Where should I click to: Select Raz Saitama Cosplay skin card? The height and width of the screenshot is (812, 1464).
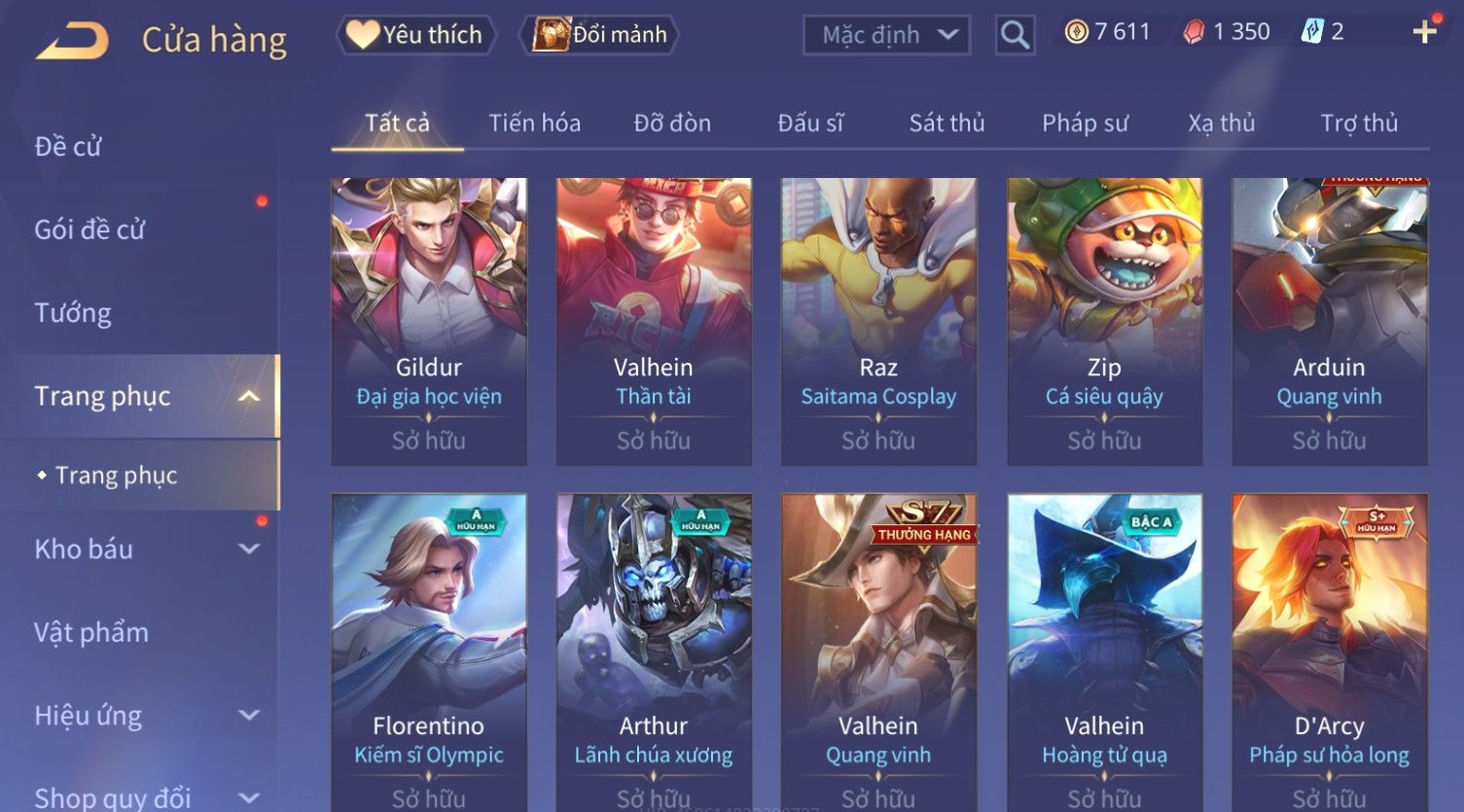[878, 321]
